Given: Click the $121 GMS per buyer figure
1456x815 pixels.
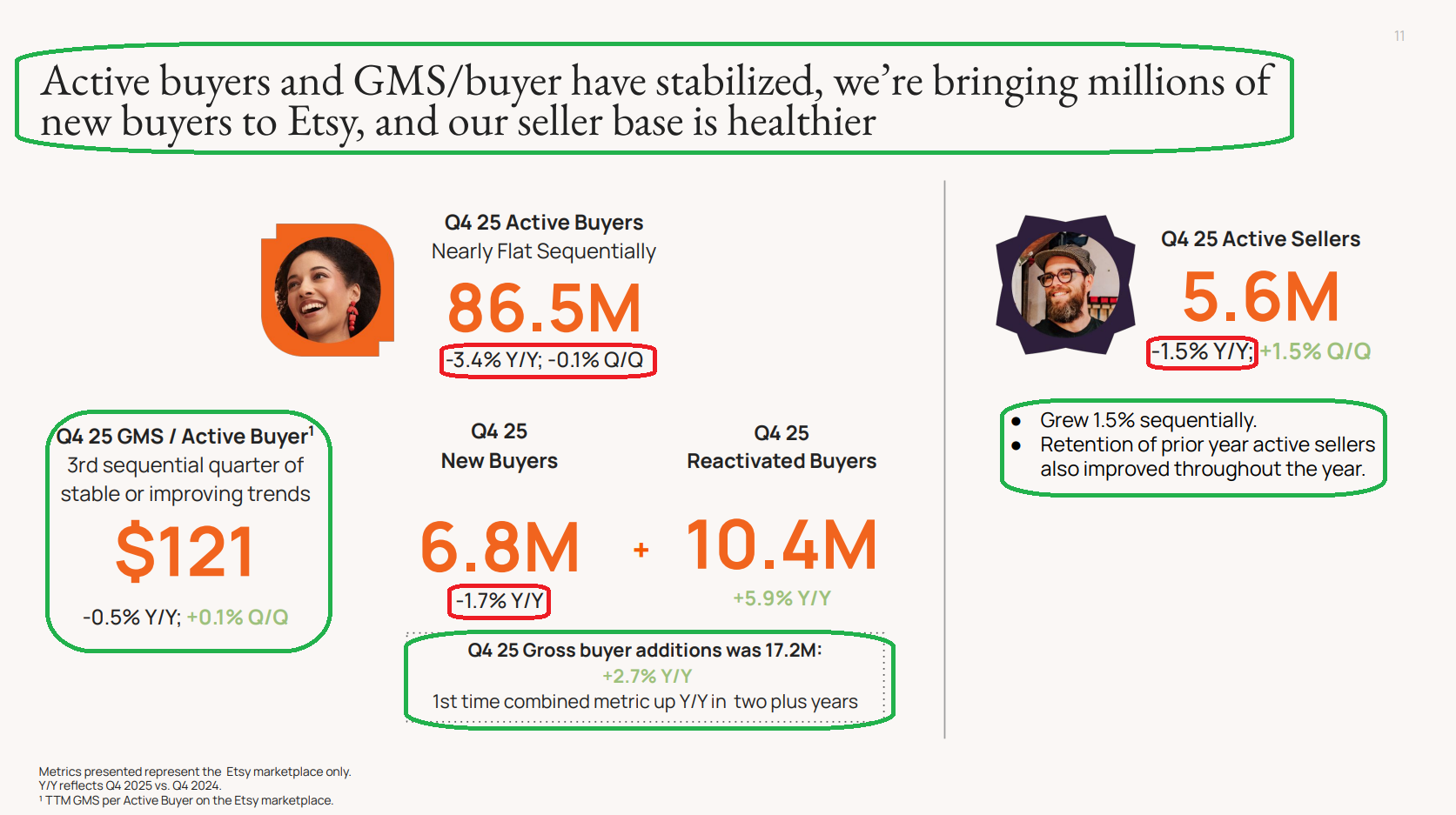Looking at the screenshot, I should (185, 551).
